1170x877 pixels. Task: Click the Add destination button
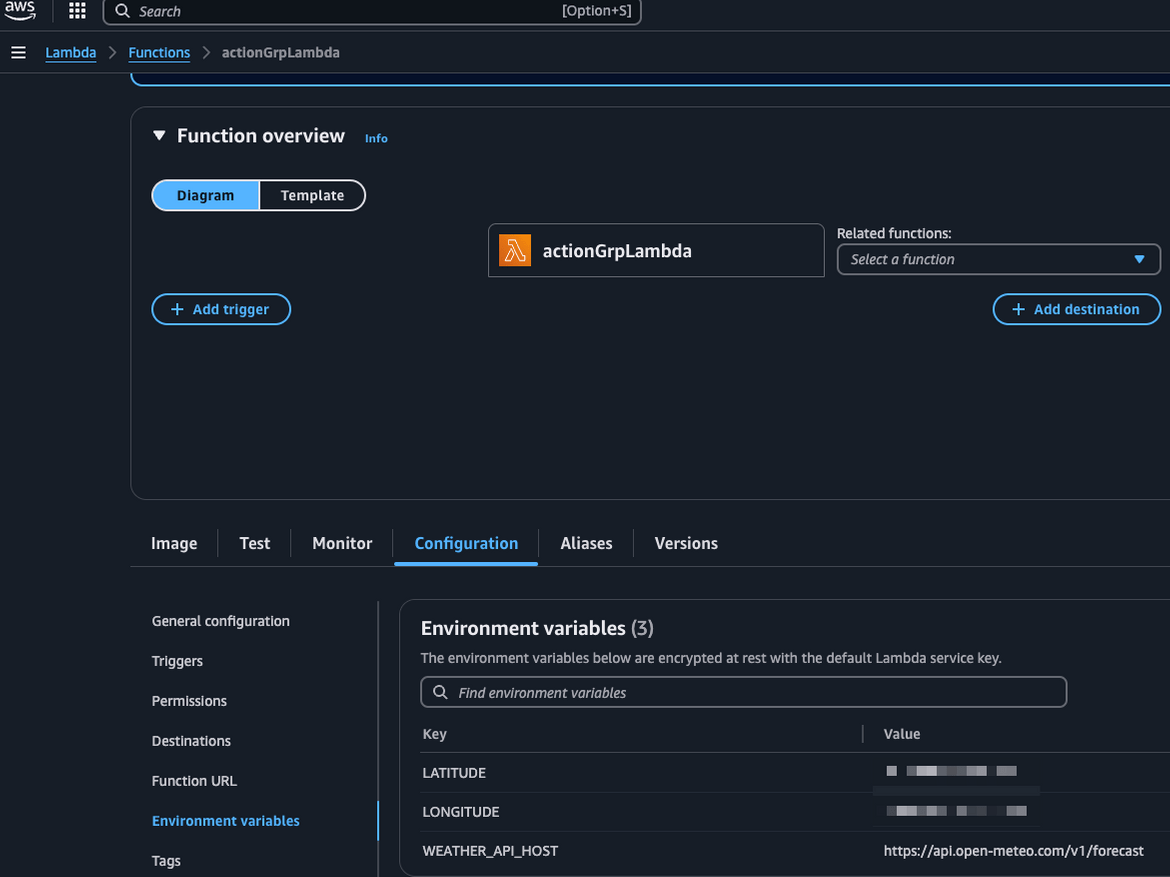coord(1076,309)
